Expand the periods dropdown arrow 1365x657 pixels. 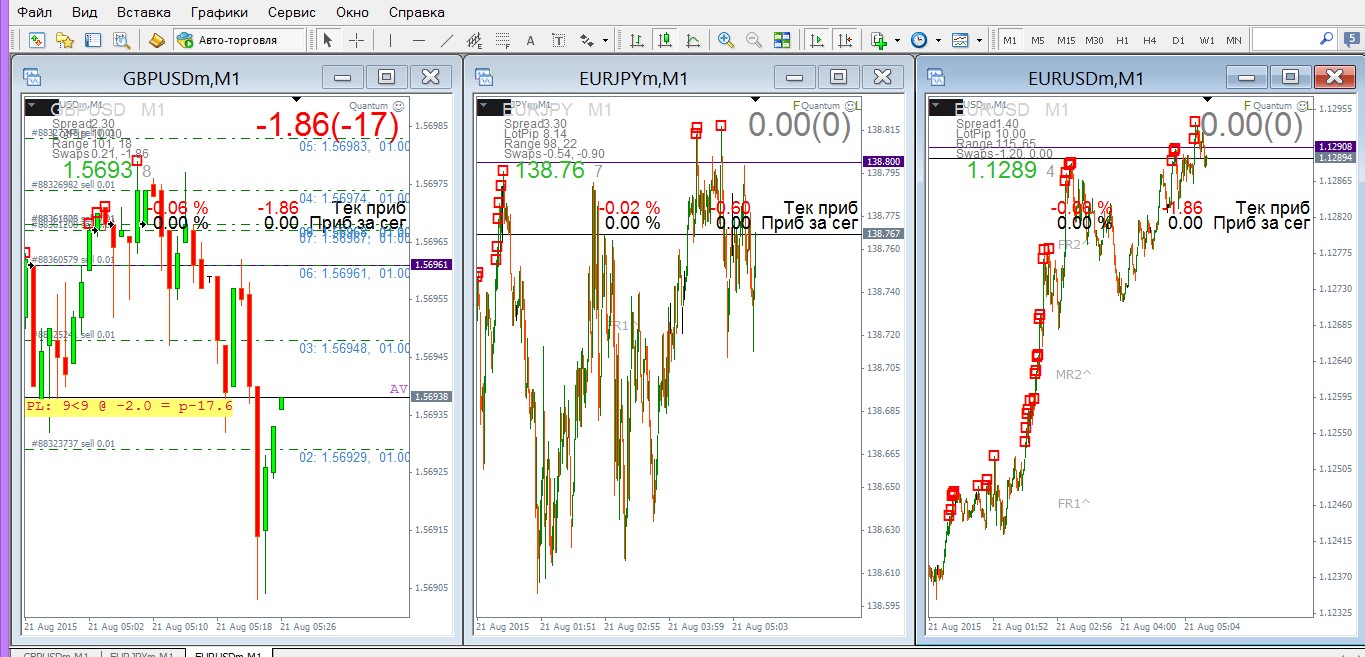click(x=938, y=41)
